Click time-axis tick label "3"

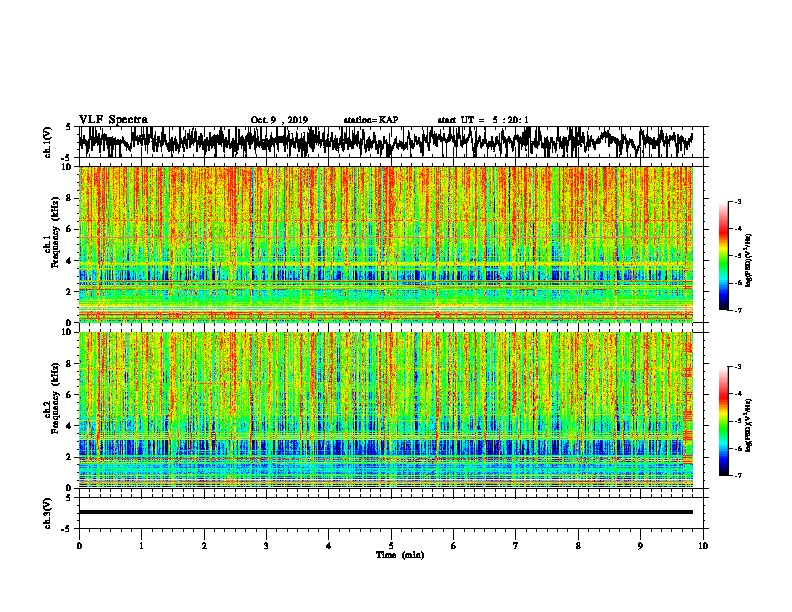[x=266, y=546]
